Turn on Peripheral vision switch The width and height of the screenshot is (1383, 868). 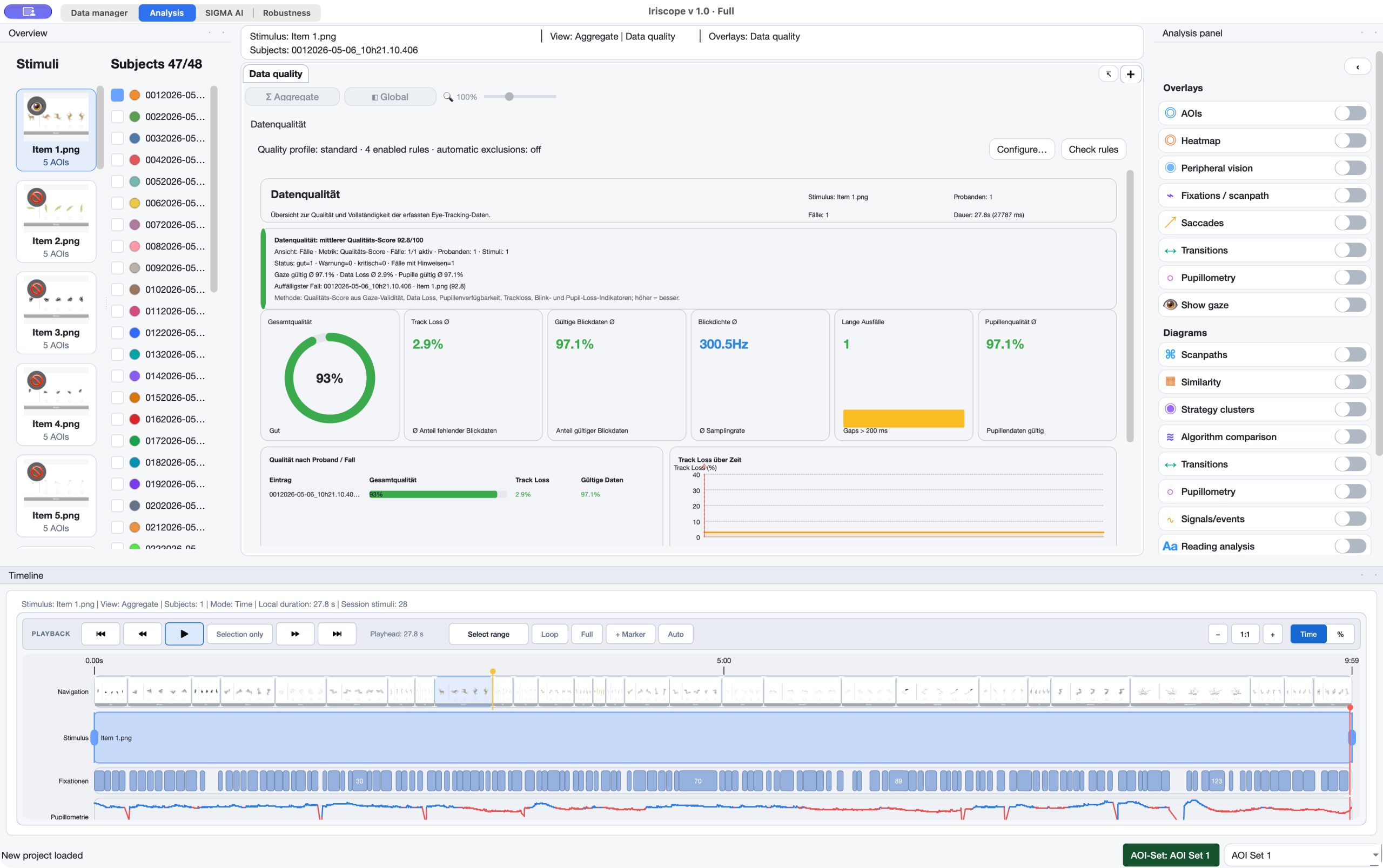(1350, 168)
